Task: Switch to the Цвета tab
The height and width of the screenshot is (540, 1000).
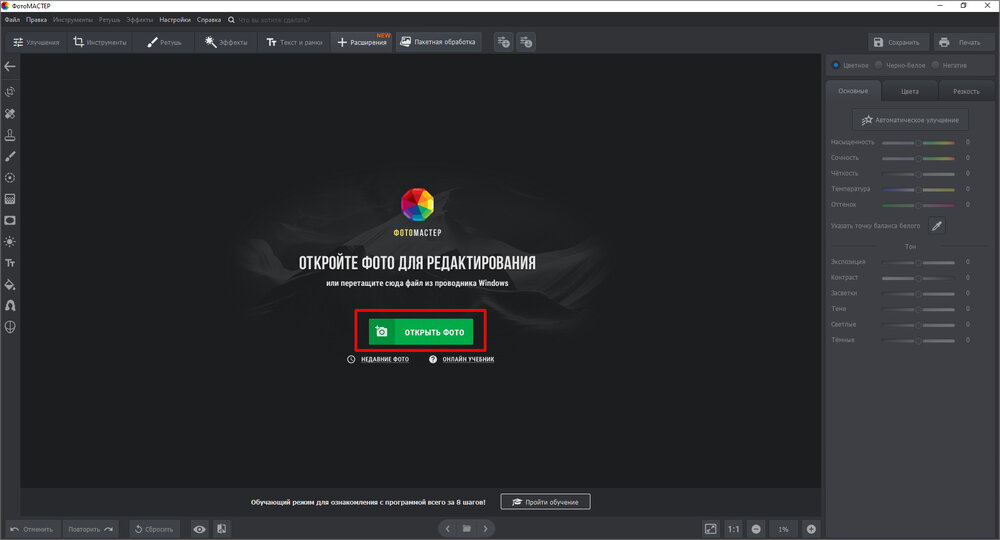Action: [x=909, y=91]
